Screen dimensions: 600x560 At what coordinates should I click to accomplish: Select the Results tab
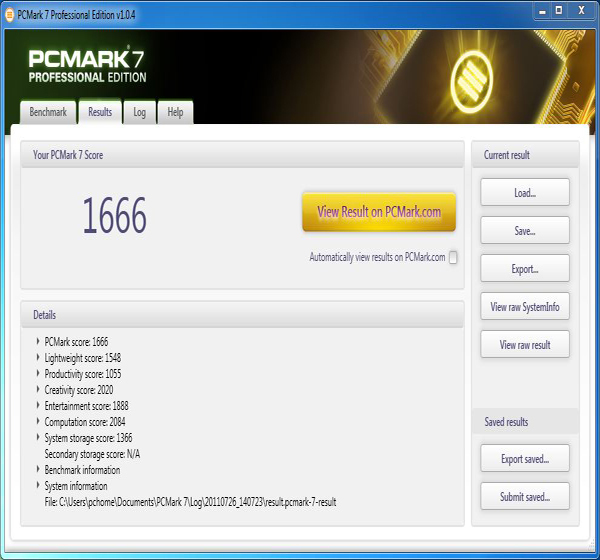(x=100, y=112)
